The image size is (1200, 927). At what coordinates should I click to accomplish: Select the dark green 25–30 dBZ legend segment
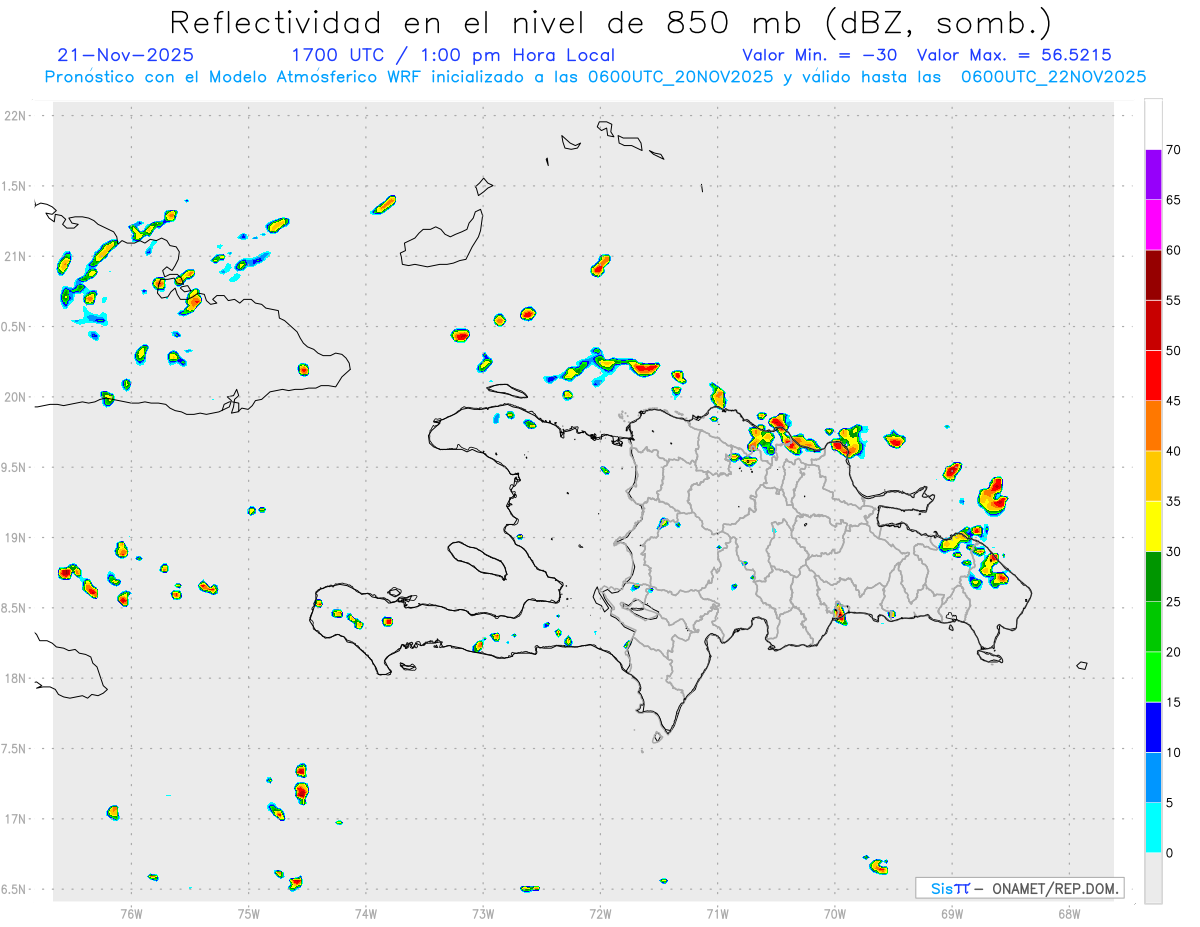click(1153, 577)
